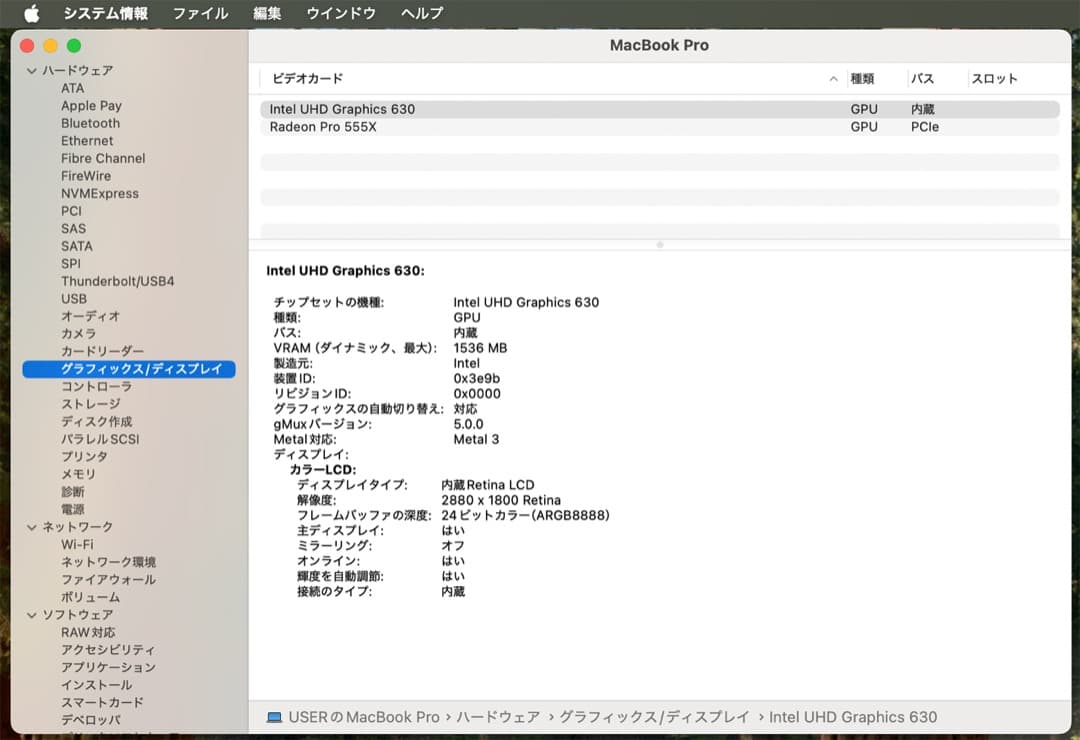Open the 編集 menu
This screenshot has height=740, width=1080.
(267, 13)
